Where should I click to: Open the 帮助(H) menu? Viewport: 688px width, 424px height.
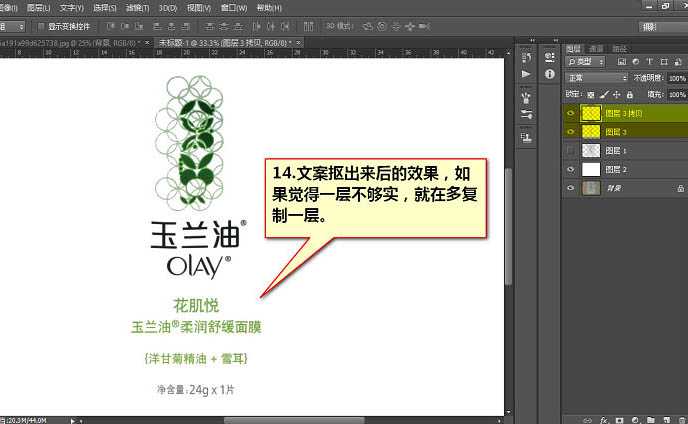[269, 8]
